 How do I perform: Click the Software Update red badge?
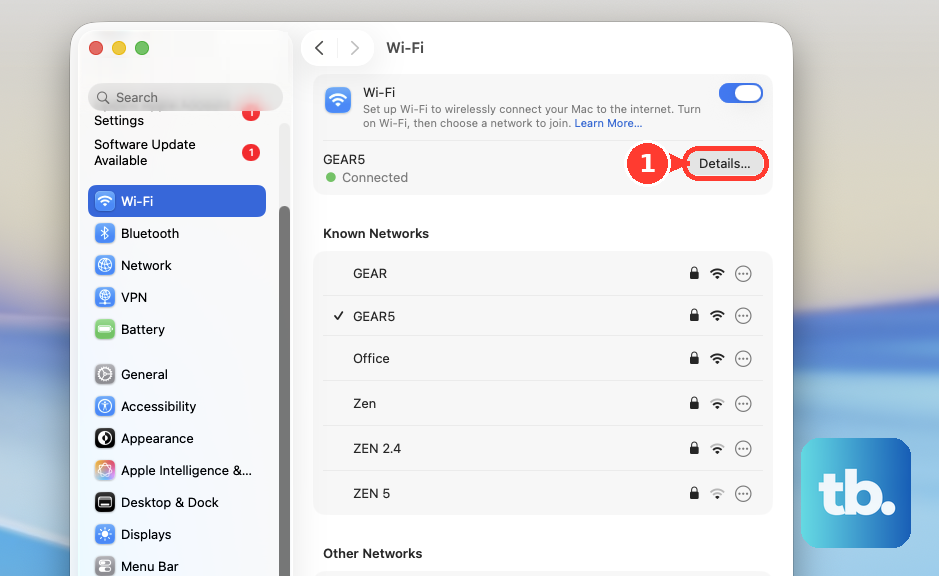251,153
